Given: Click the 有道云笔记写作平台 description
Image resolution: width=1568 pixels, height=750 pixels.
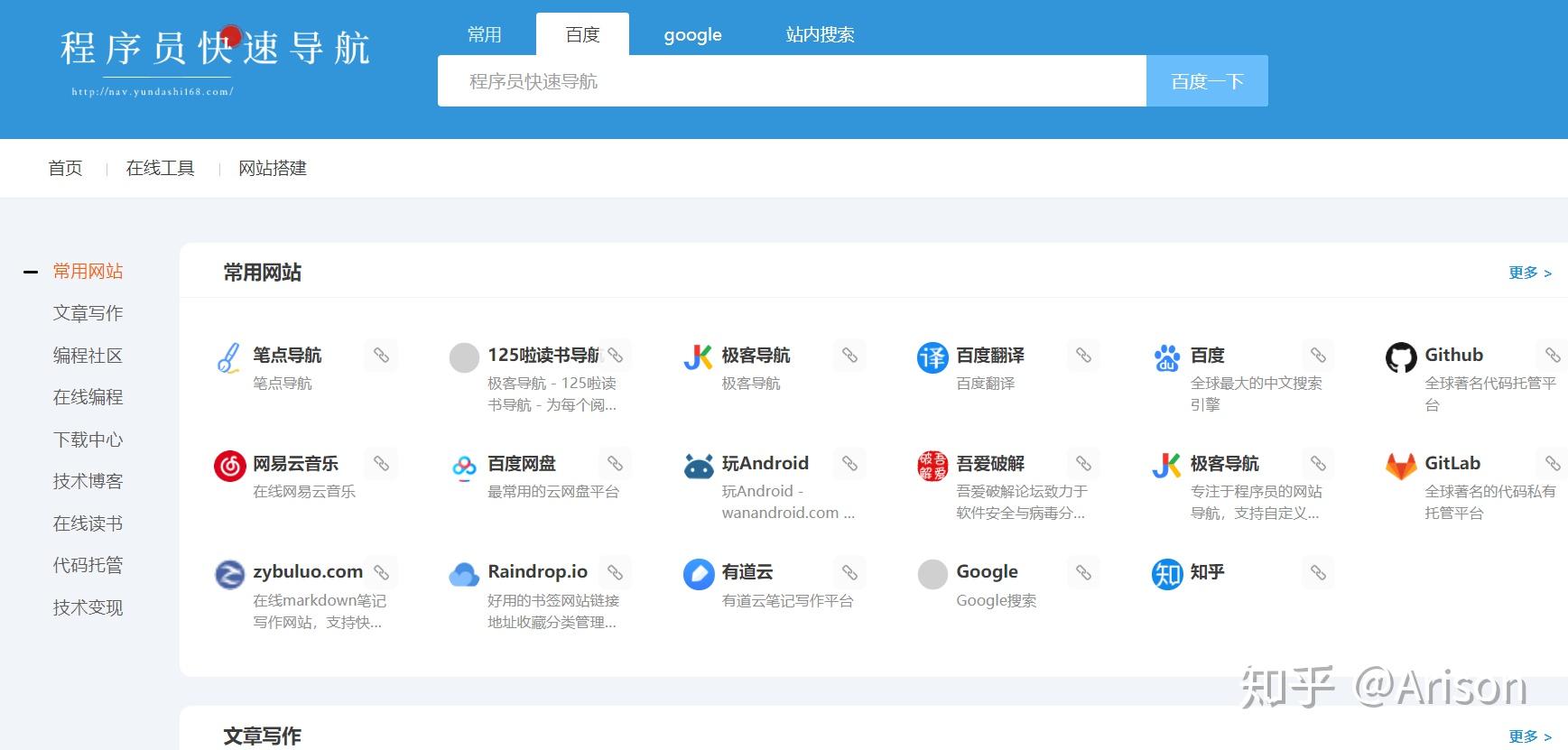Looking at the screenshot, I should 787,600.
